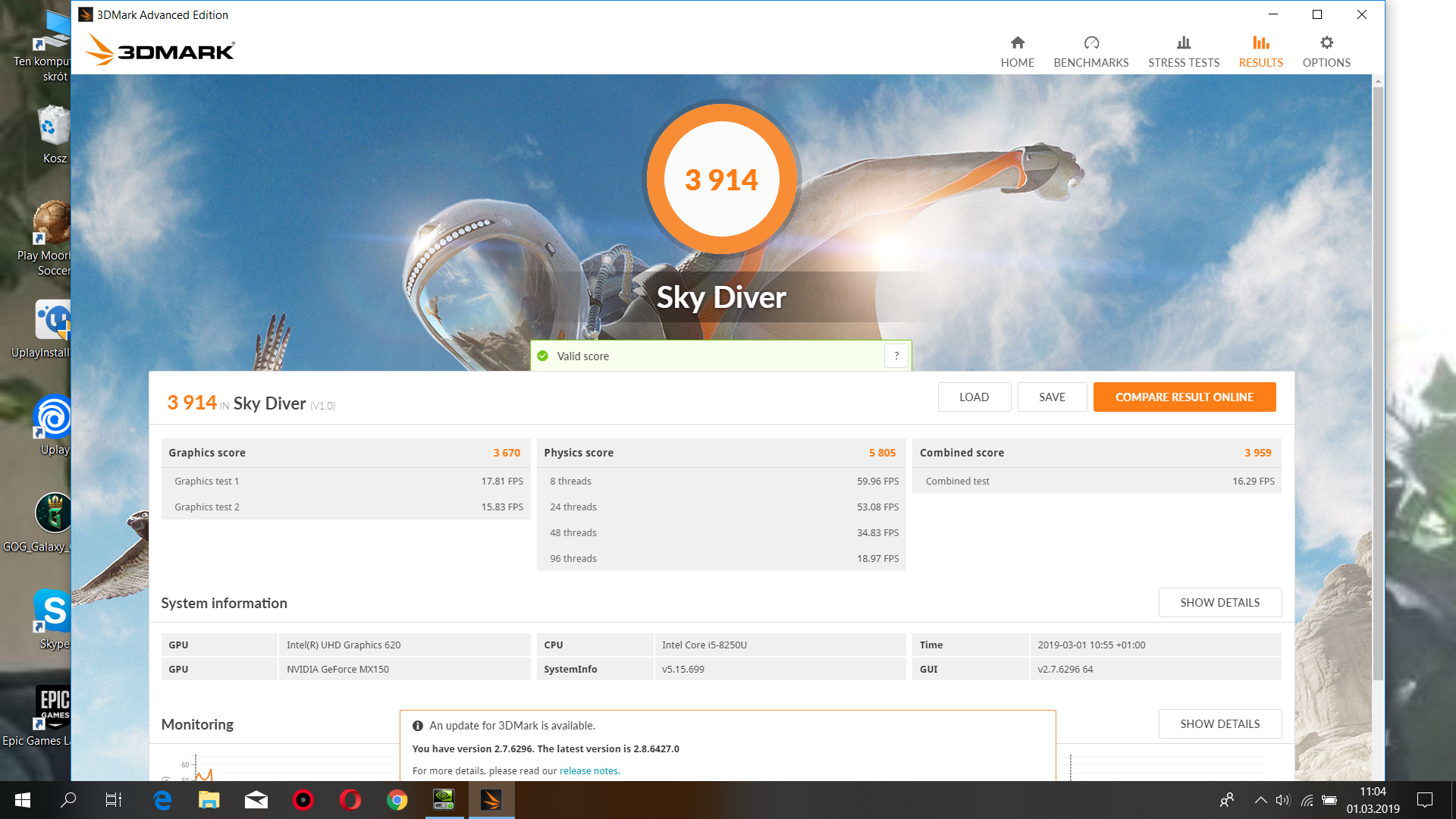The image size is (1456, 819).
Task: Open Mail app from taskbar
Action: (256, 800)
